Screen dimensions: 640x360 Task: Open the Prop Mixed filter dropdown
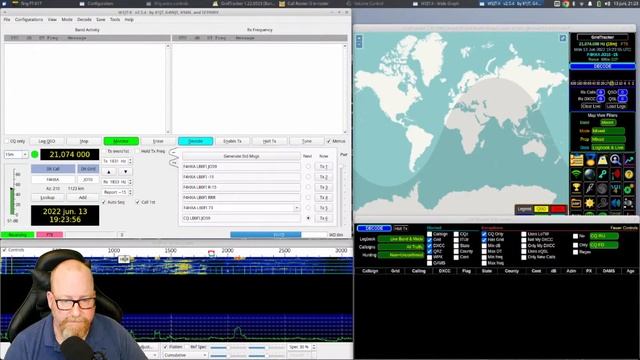coord(608,139)
